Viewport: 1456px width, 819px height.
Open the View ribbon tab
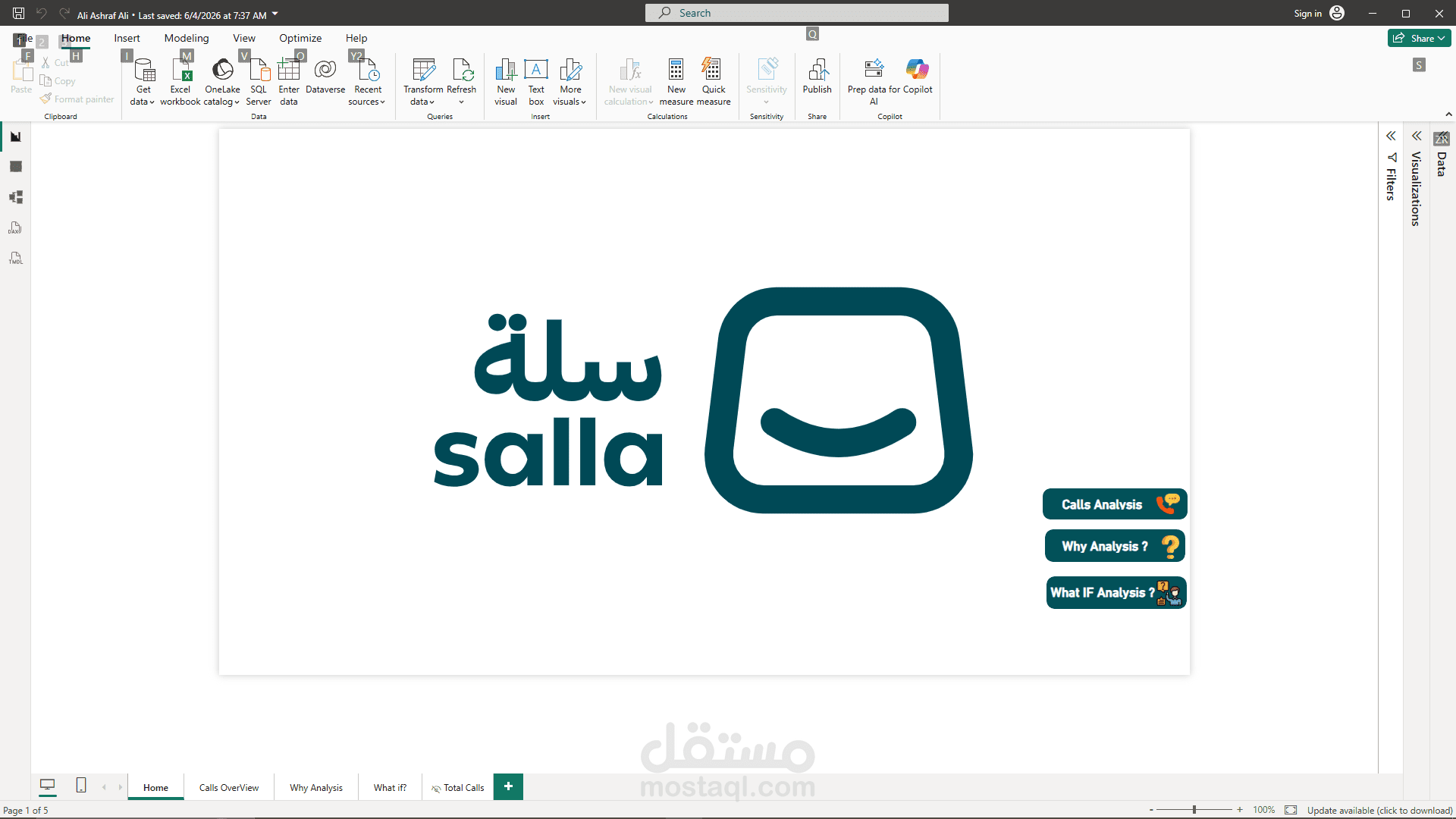(x=244, y=38)
